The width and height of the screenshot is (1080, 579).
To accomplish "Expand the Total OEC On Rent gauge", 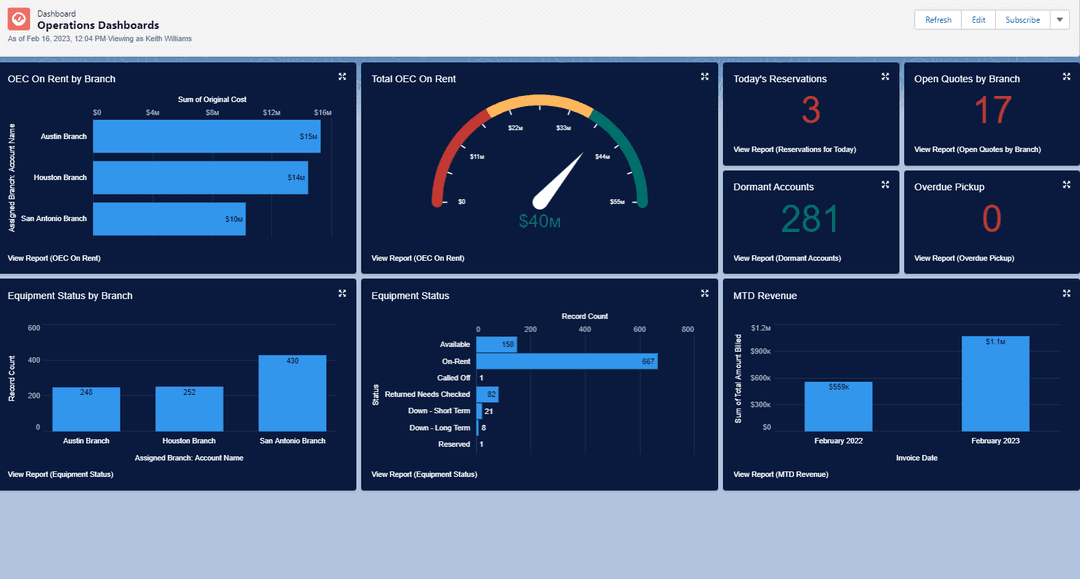I will 704,77.
